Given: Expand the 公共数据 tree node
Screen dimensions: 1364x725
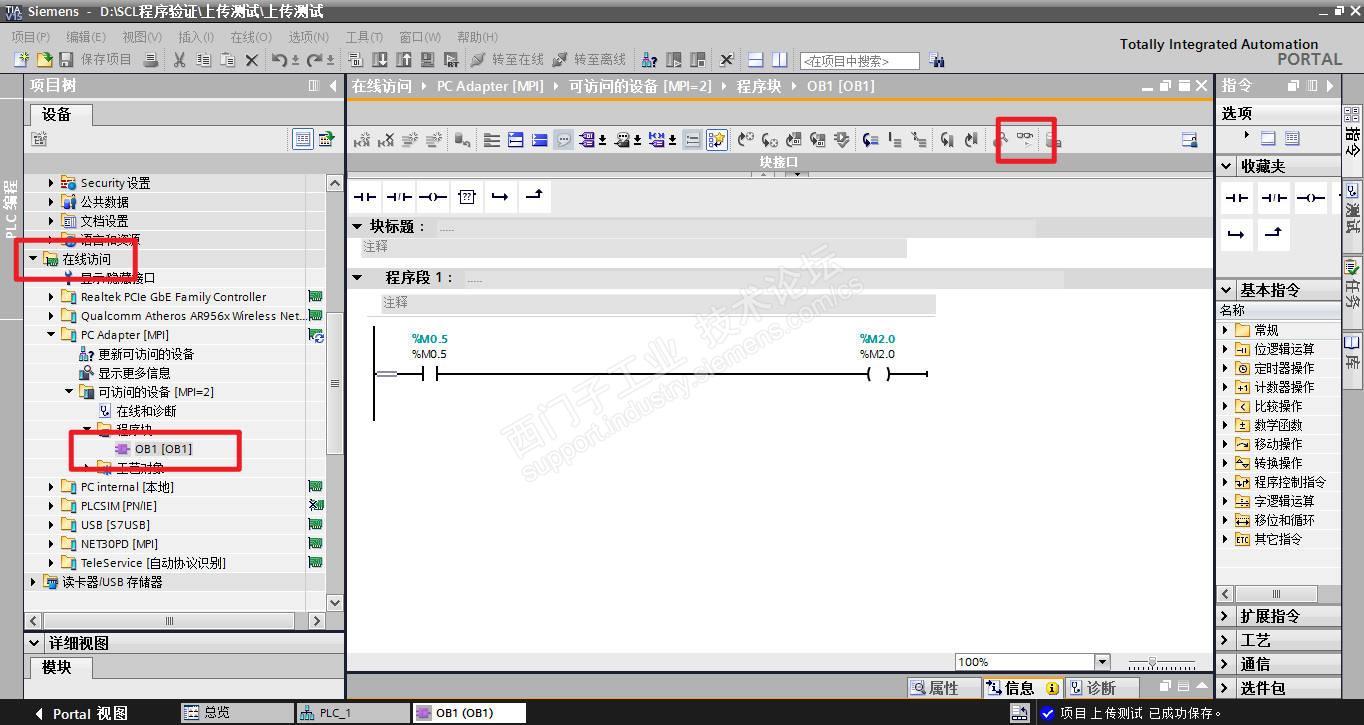Looking at the screenshot, I should tap(52, 202).
